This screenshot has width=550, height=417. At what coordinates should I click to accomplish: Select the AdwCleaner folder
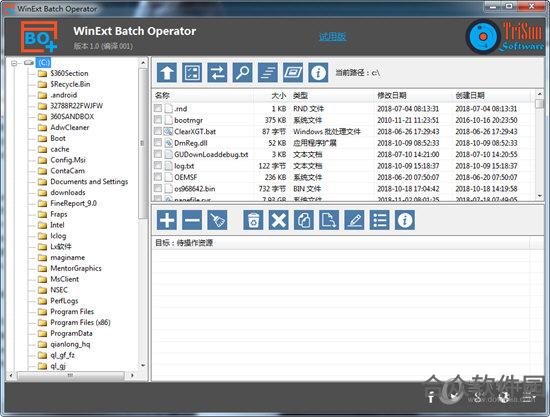(x=69, y=127)
